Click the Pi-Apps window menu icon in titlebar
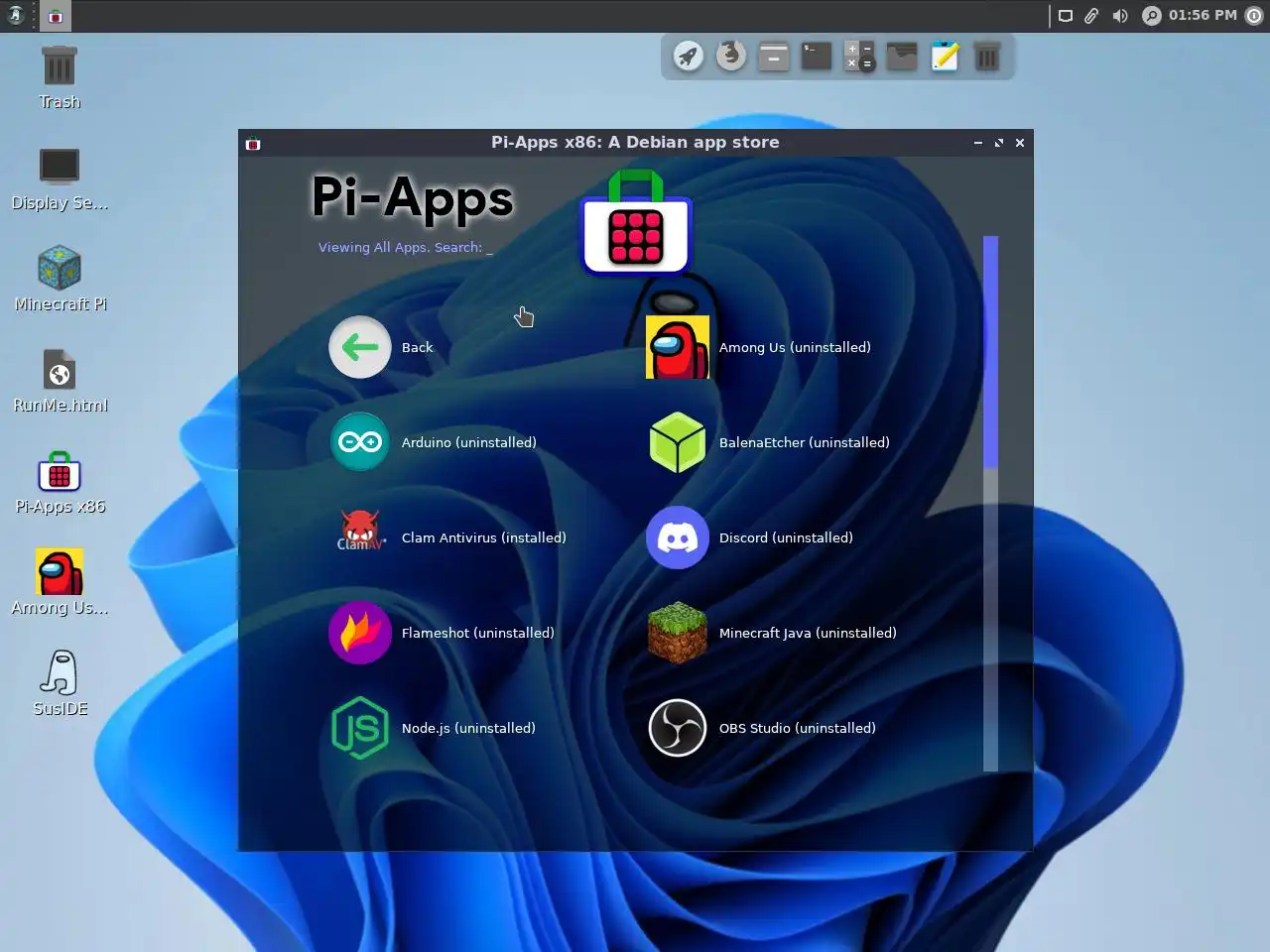Viewport: 1270px width, 952px height. point(253,143)
